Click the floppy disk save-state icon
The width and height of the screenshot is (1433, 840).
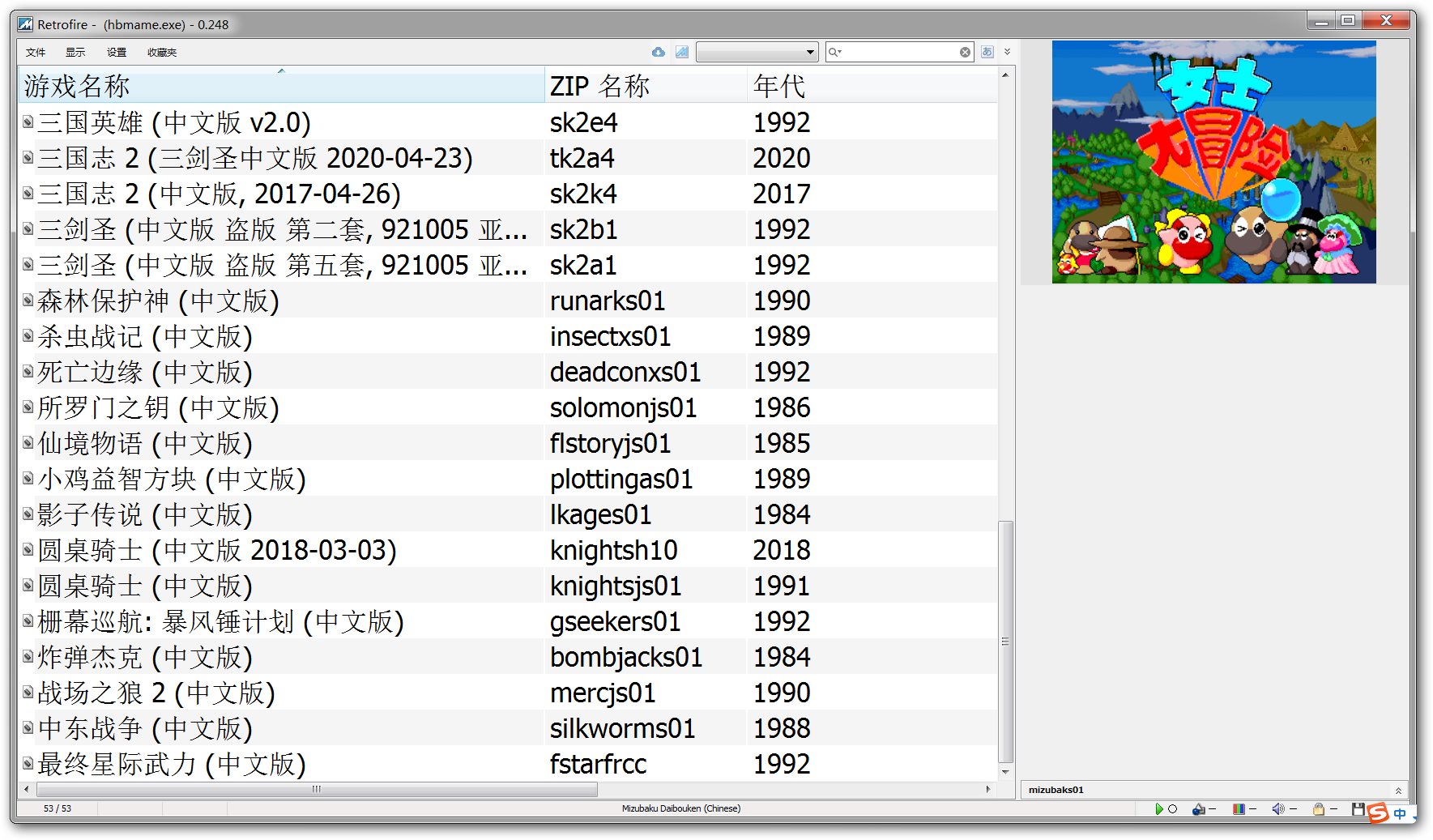click(1358, 808)
